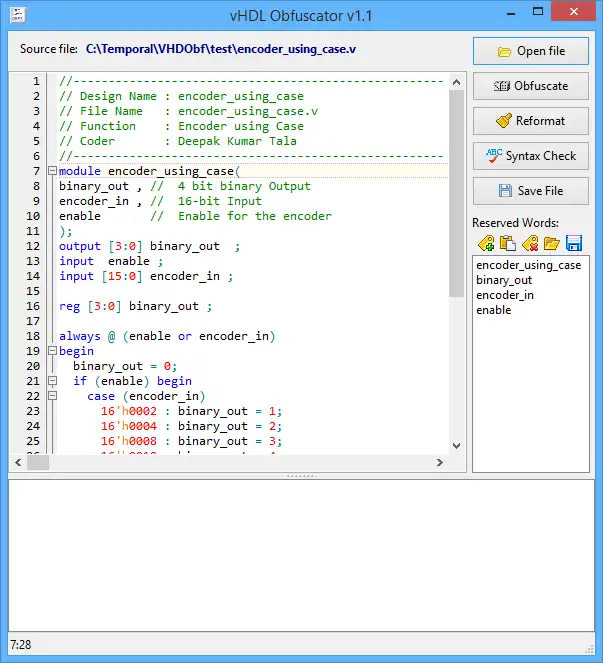This screenshot has width=603, height=663.
Task: Save reserved words list with floppy icon
Action: [574, 244]
